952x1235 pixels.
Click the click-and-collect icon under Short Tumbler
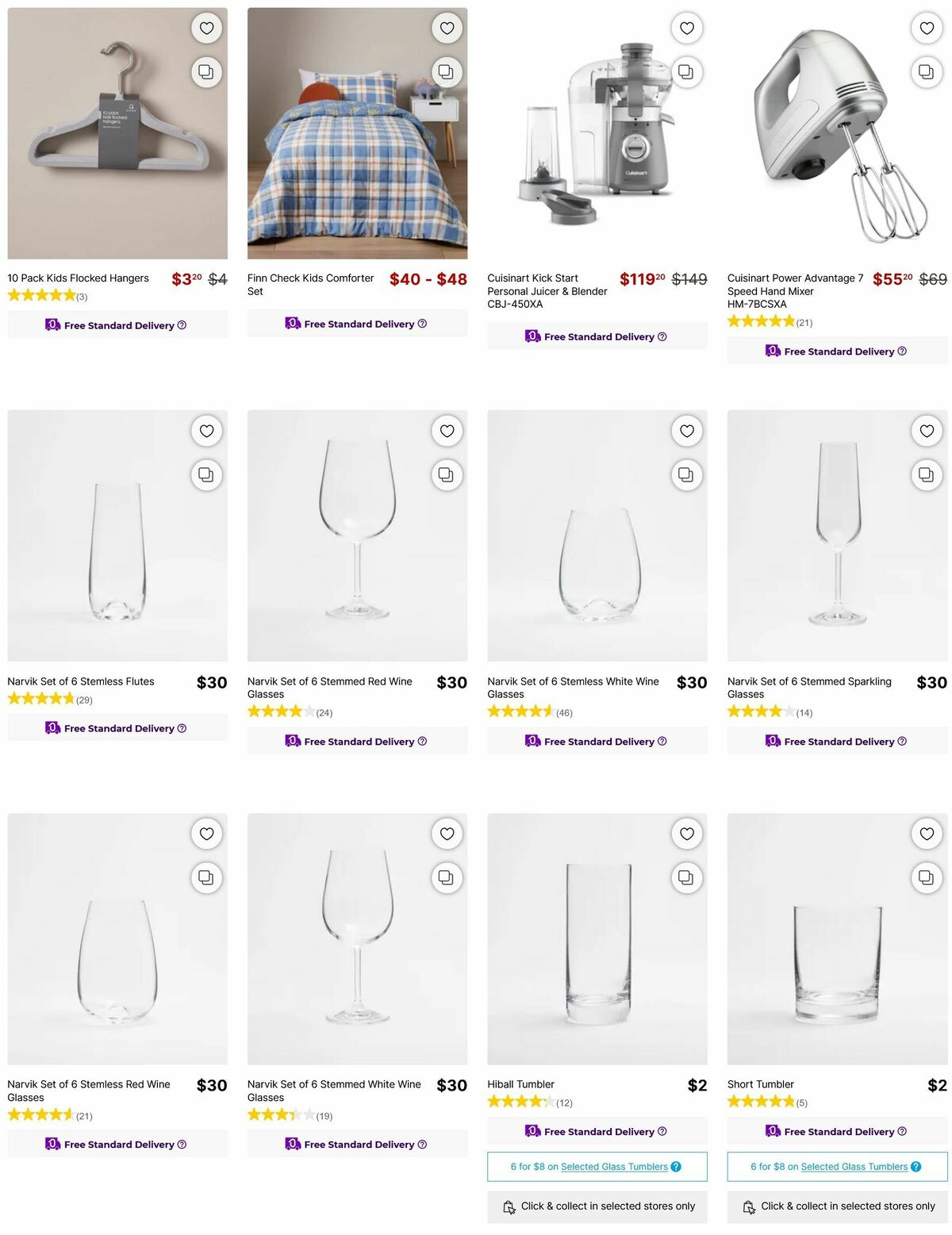pyautogui.click(x=749, y=1206)
